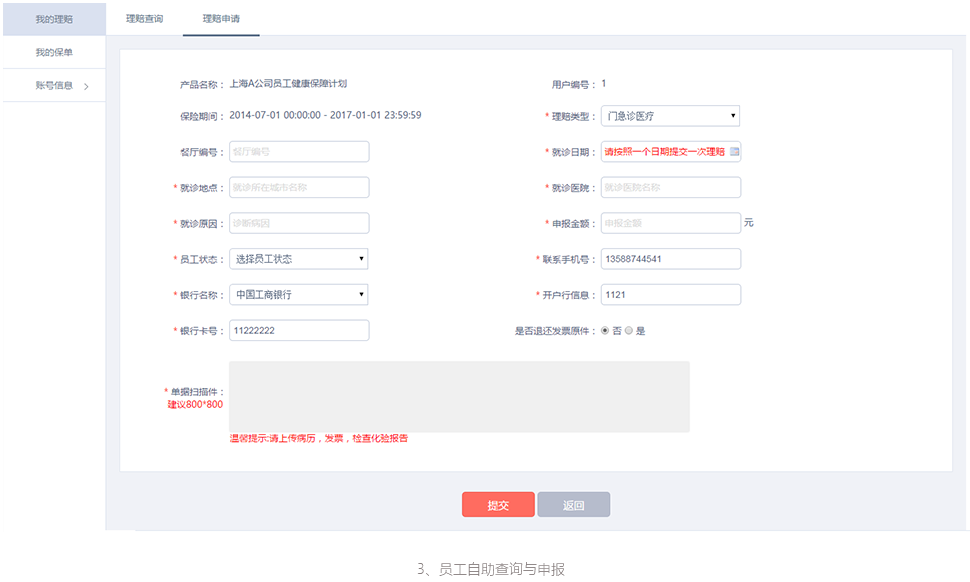Click the 单据扫描件 upload area
The image size is (970, 582).
[x=459, y=397]
